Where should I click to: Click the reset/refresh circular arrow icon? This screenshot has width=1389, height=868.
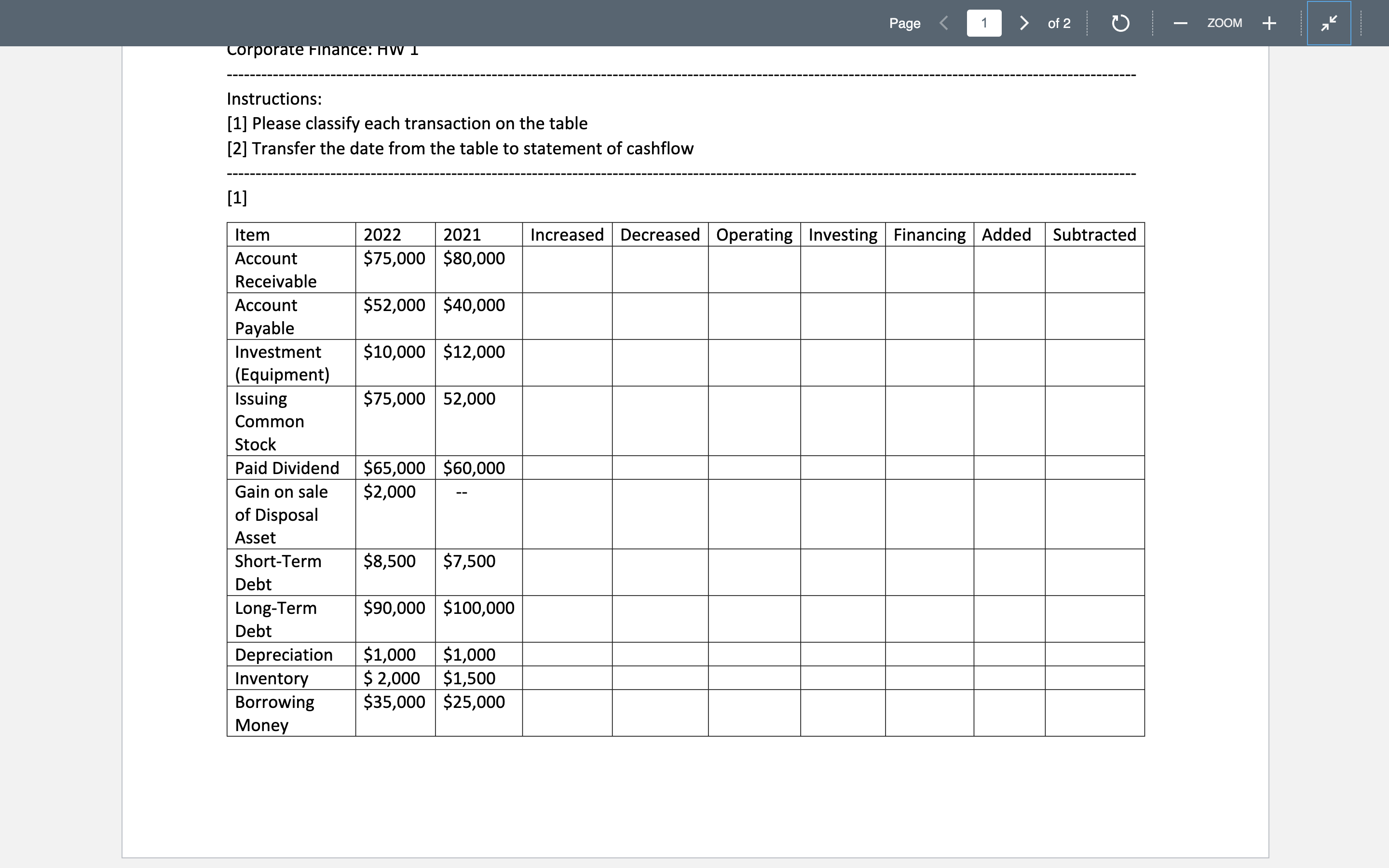pos(1120,23)
